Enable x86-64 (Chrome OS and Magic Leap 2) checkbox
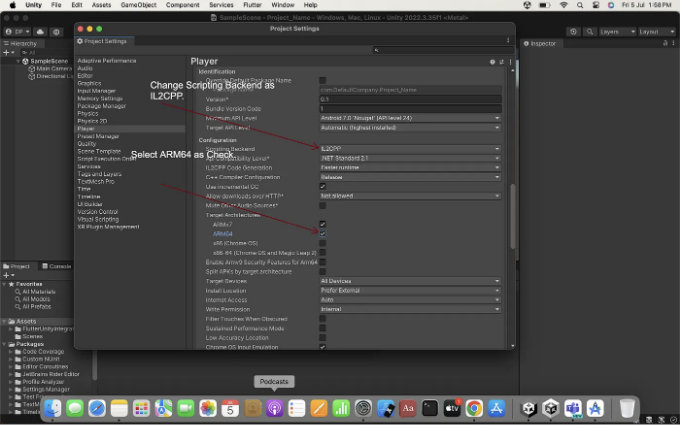The height and width of the screenshot is (425, 680). tap(322, 252)
